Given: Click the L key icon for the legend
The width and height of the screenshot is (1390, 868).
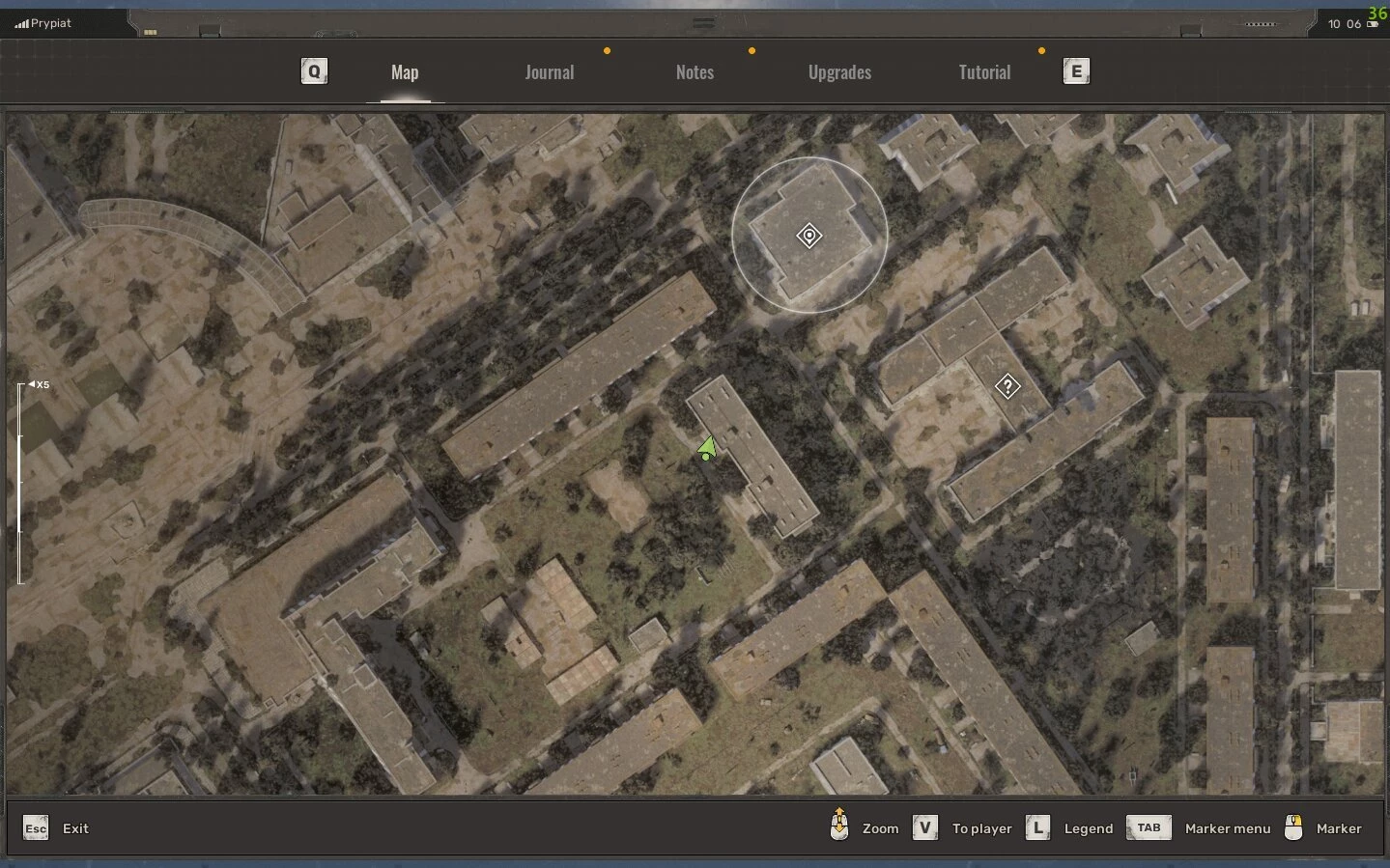Looking at the screenshot, I should (1037, 828).
